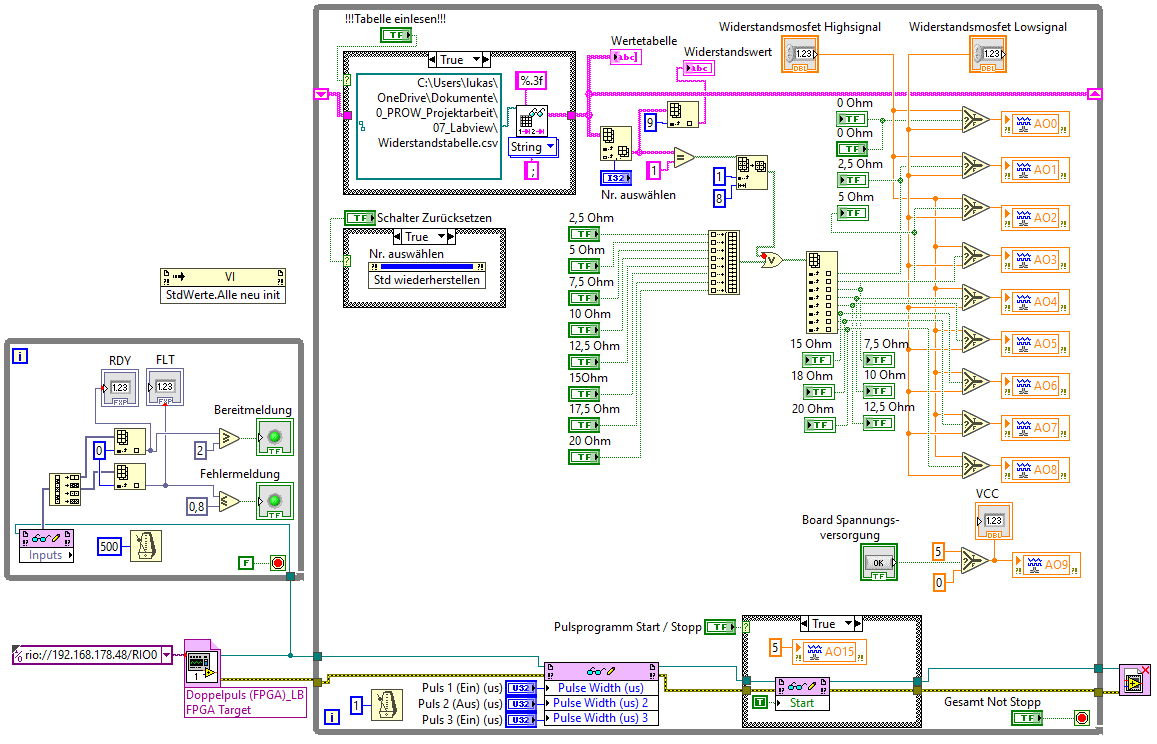Click the AO4 analog output node
Image resolution: width=1157 pixels, height=744 pixels.
click(x=1035, y=302)
